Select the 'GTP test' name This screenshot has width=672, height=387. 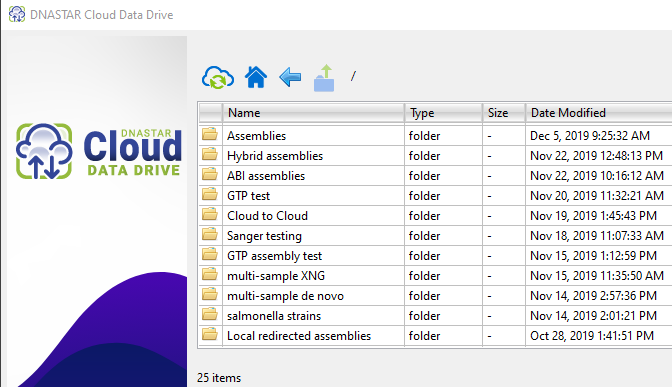(248, 196)
